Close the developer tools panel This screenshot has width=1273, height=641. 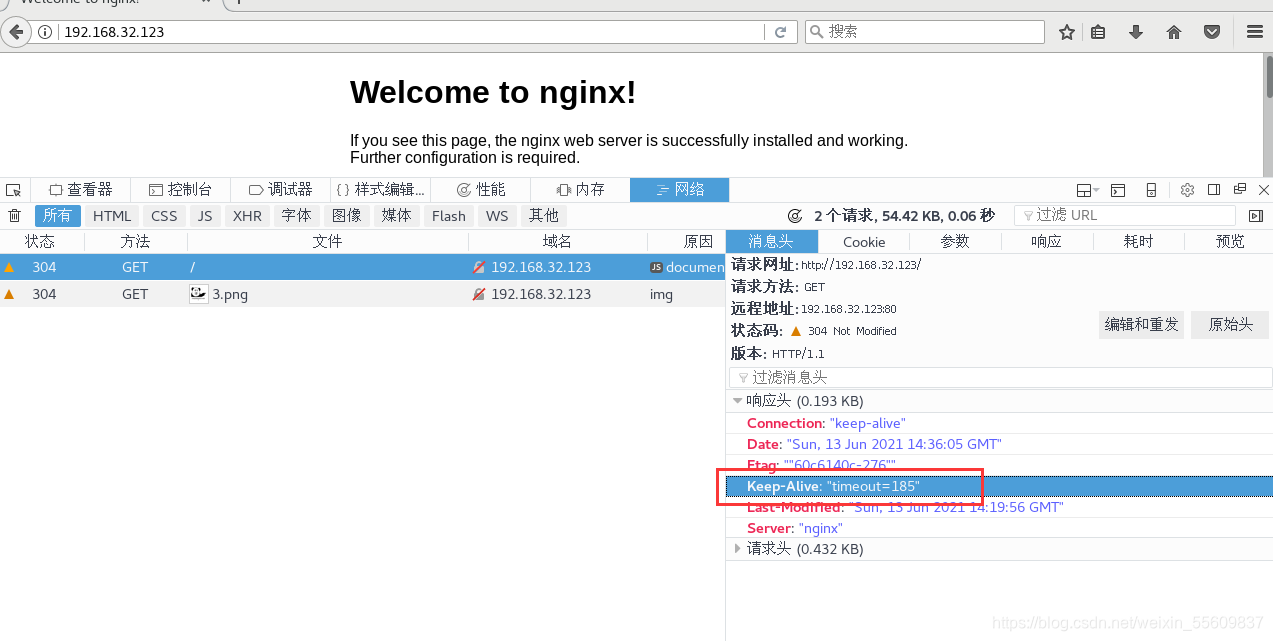click(x=1264, y=190)
